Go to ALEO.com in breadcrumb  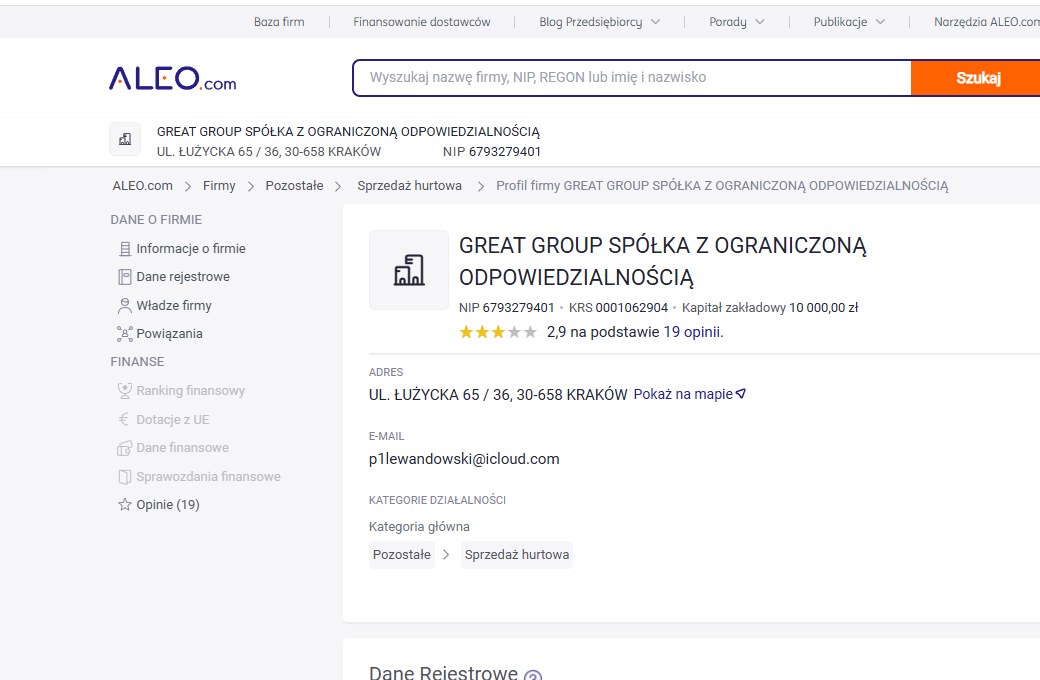(x=143, y=186)
